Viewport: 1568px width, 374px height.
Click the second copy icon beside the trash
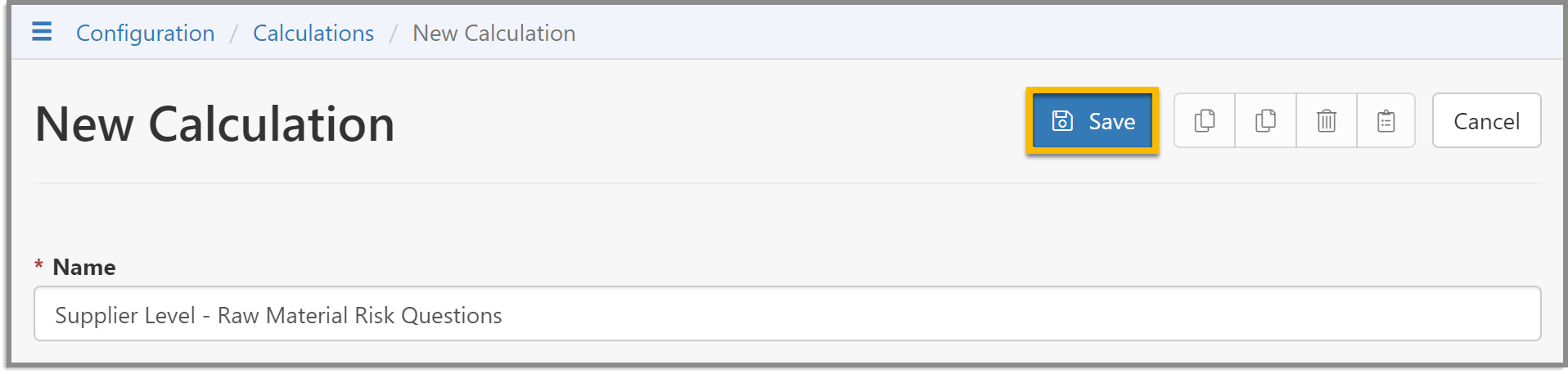click(1265, 121)
